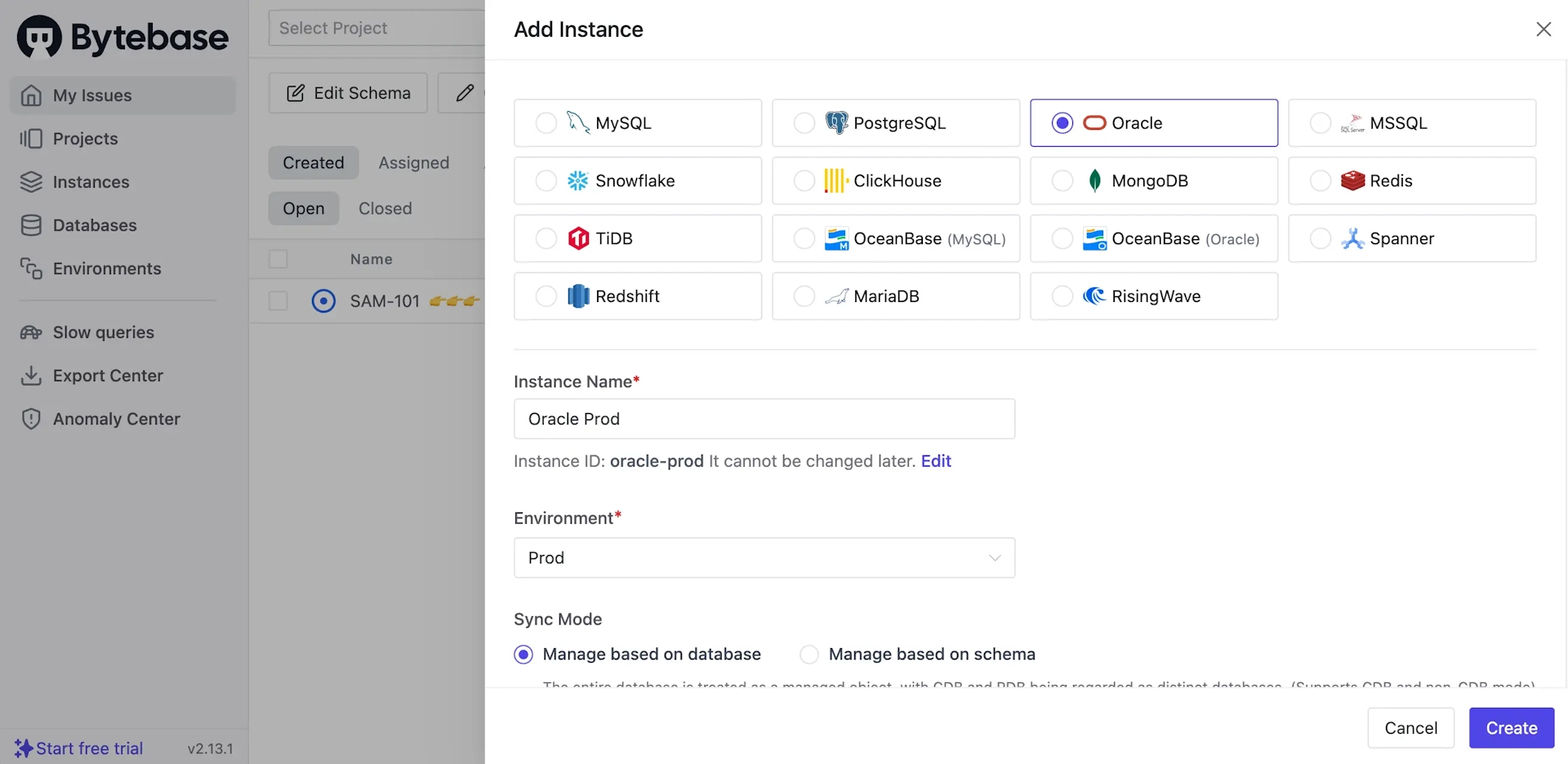Image resolution: width=1568 pixels, height=764 pixels.
Task: Select the Oracle radio button
Action: 1062,123
